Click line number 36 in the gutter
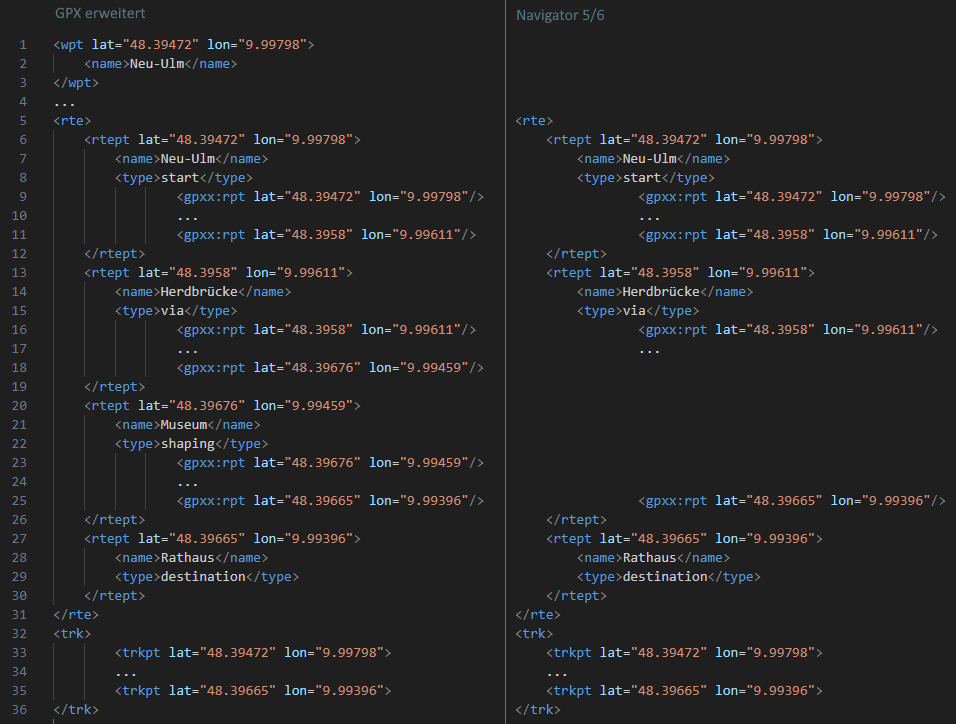 [x=22, y=710]
